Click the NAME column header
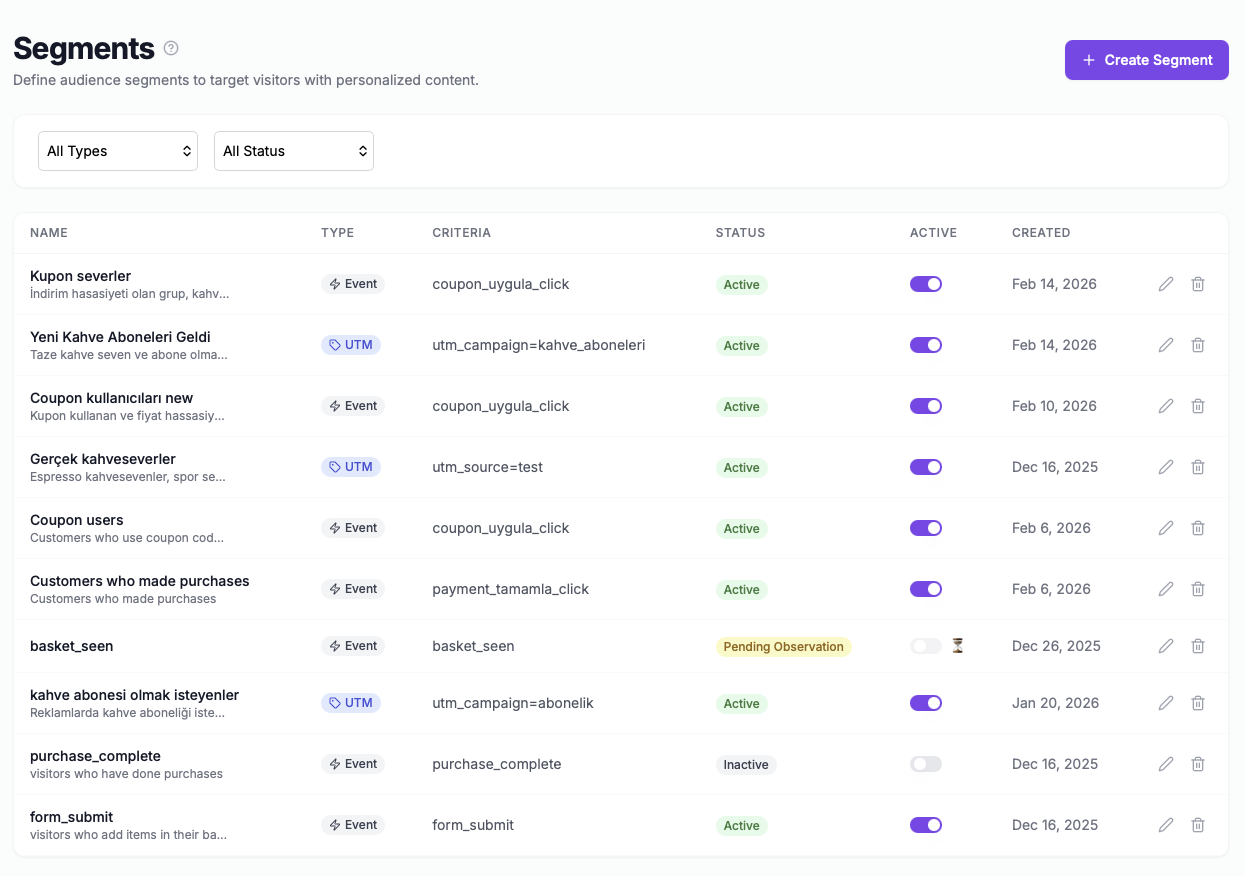Viewport: 1245px width, 876px height. click(x=48, y=232)
